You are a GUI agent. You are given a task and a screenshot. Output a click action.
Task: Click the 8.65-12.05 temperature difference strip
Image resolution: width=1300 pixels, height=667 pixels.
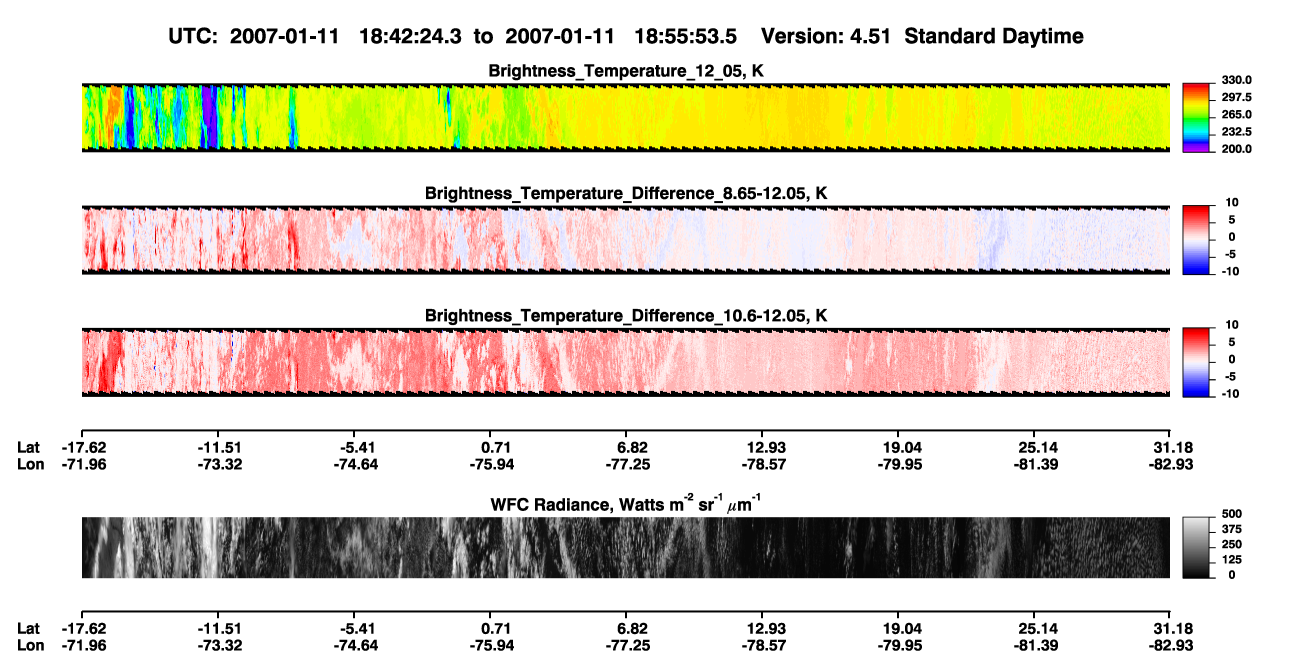click(625, 240)
